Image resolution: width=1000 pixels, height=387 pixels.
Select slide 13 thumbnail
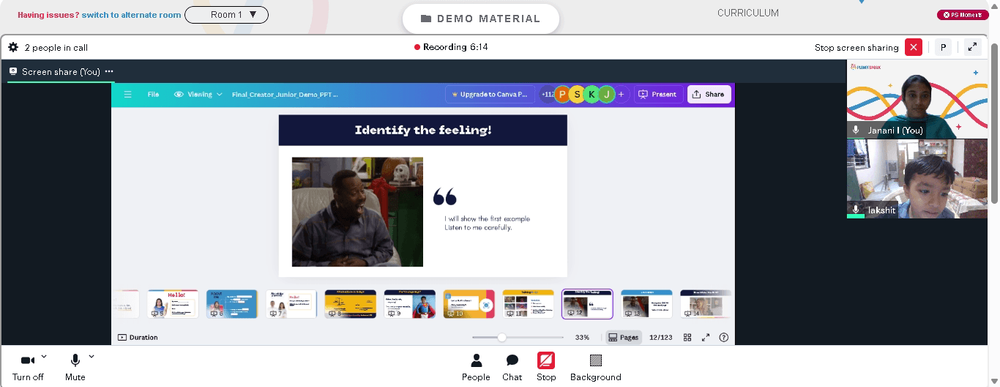coord(647,304)
